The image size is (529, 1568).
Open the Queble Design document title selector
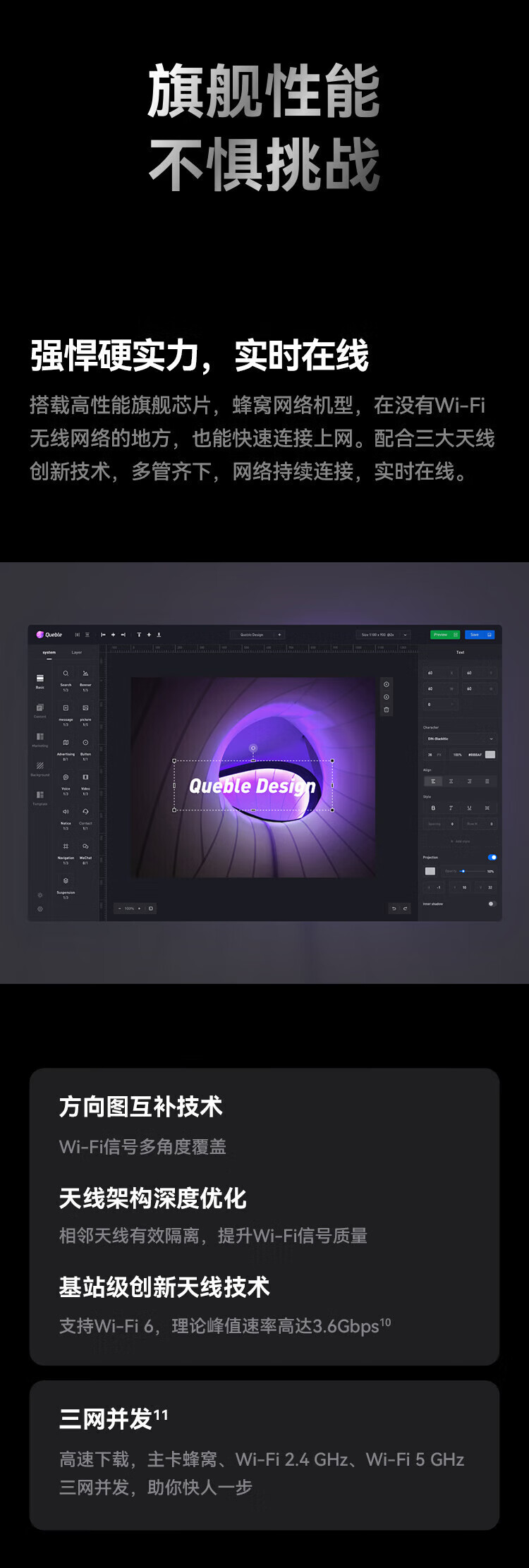pos(252,635)
